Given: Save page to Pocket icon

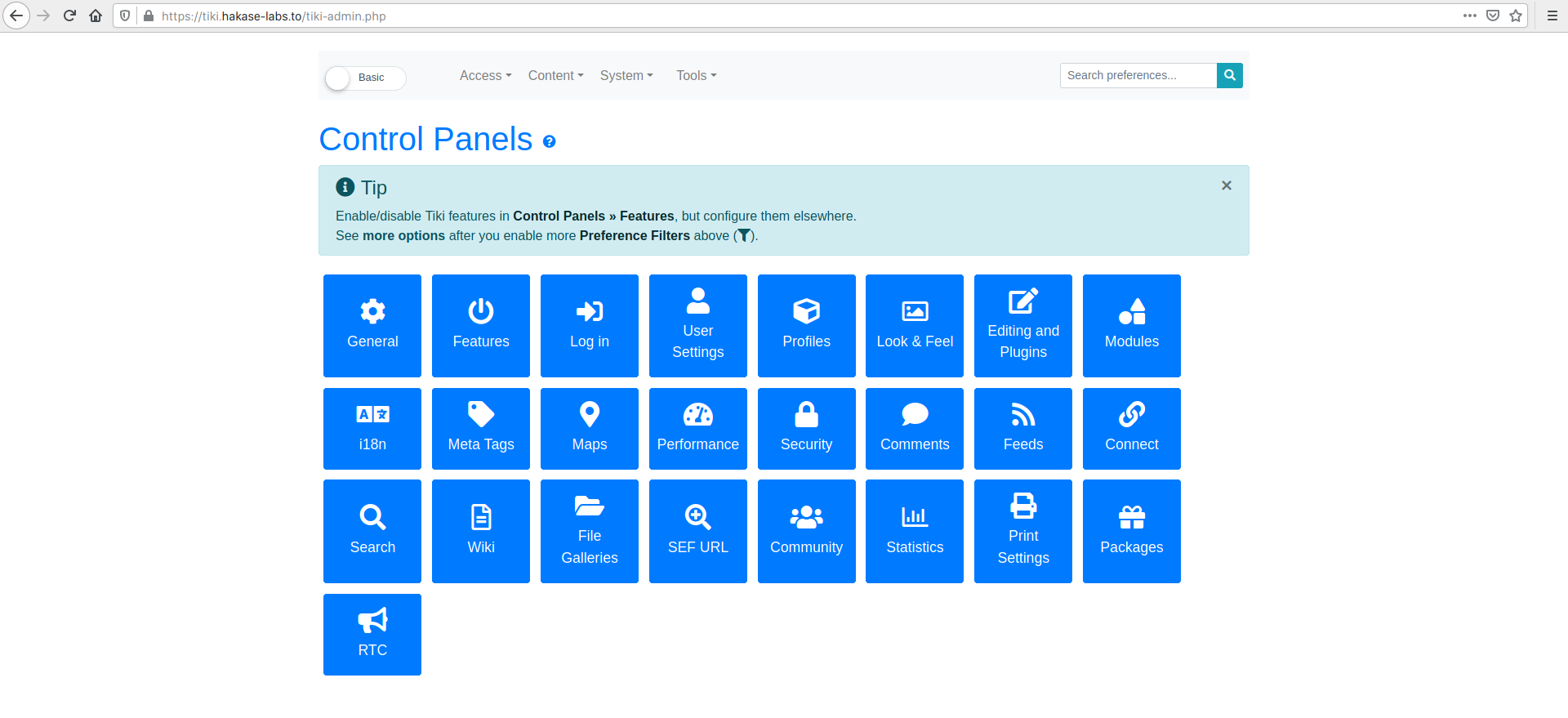Looking at the screenshot, I should [x=1493, y=16].
